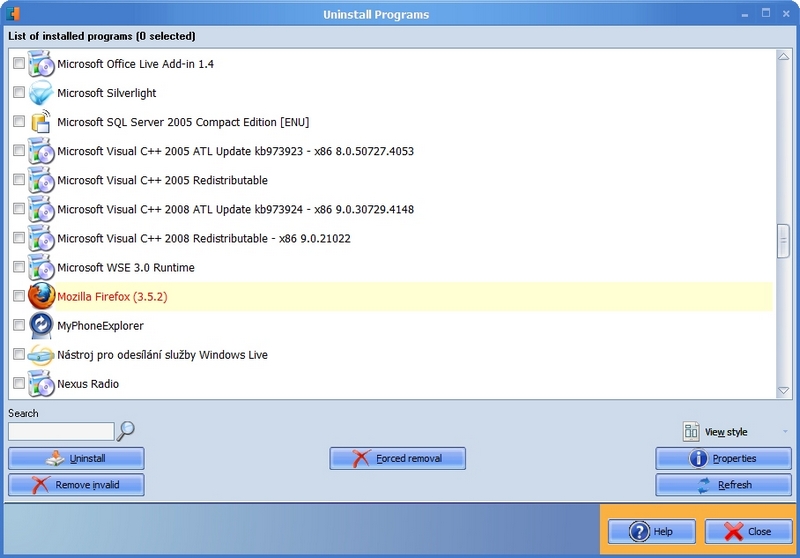The width and height of the screenshot is (800, 558).
Task: Select Microsoft WSE 3.0 Runtime text
Action: tap(126, 268)
